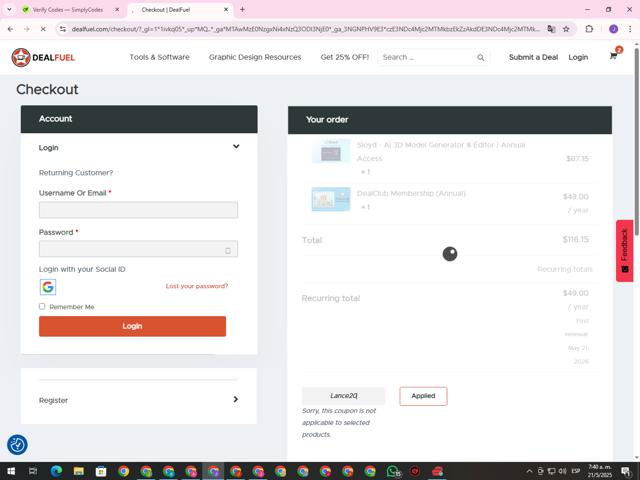
Task: Click the browser address bar URL
Action: [305, 29]
